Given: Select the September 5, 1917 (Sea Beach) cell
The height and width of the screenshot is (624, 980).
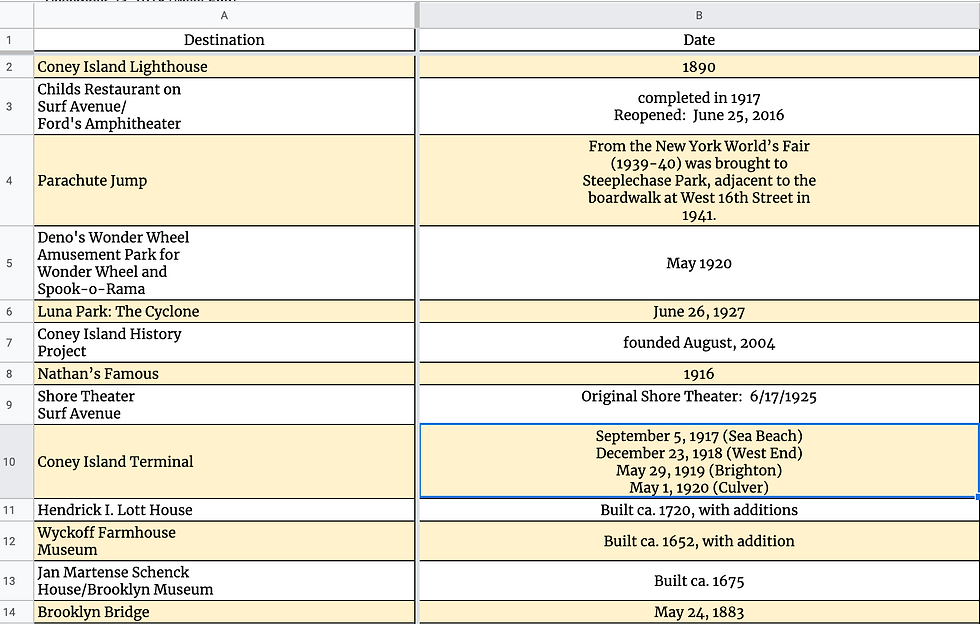Looking at the screenshot, I should click(x=699, y=461).
